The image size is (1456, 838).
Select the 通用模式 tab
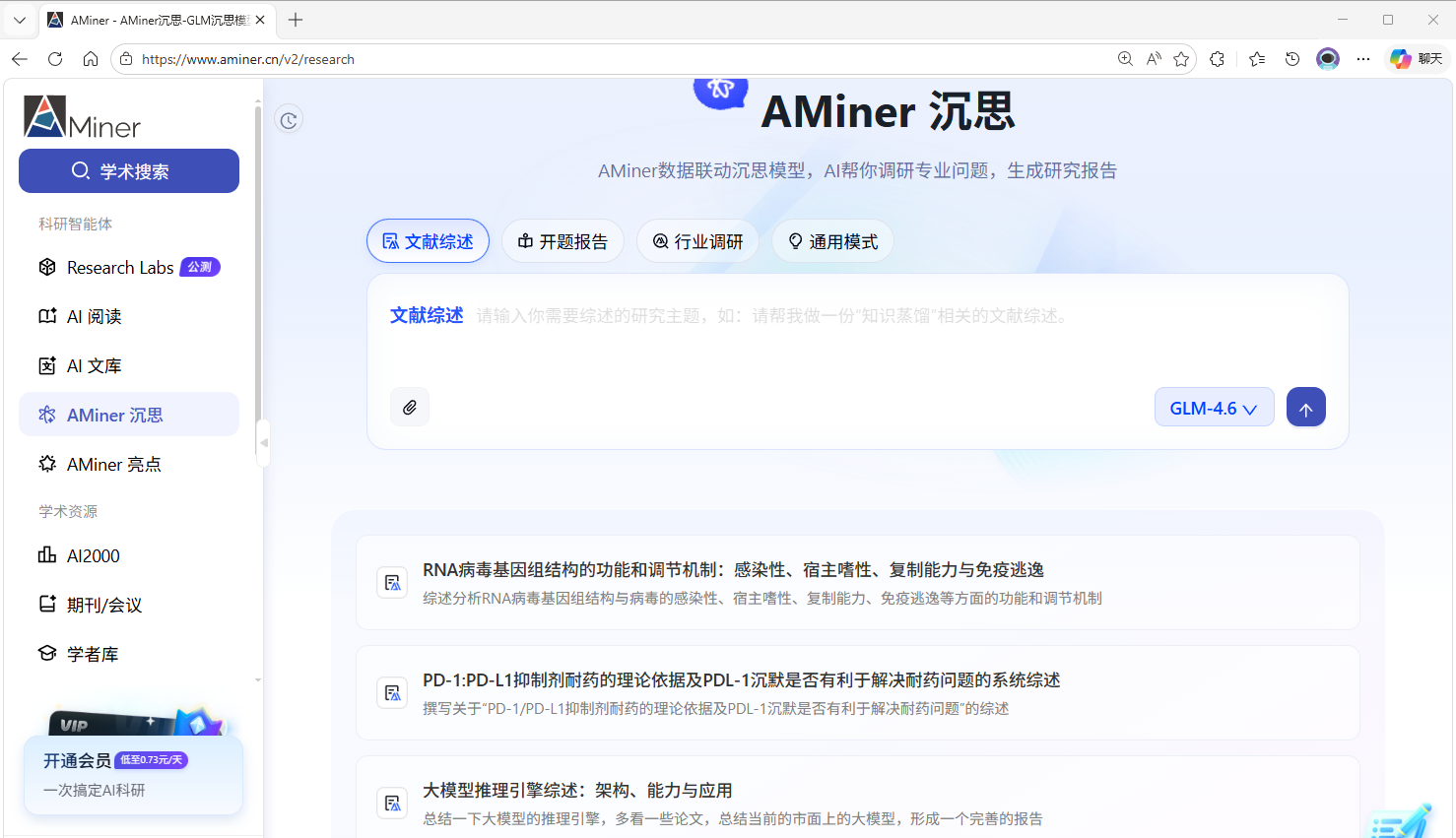pyautogui.click(x=832, y=241)
